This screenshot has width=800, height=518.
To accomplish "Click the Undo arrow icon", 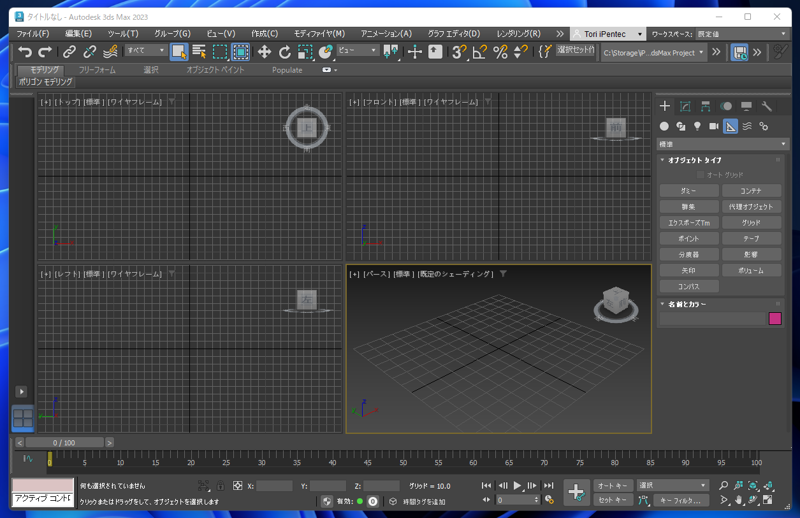I will point(24,52).
